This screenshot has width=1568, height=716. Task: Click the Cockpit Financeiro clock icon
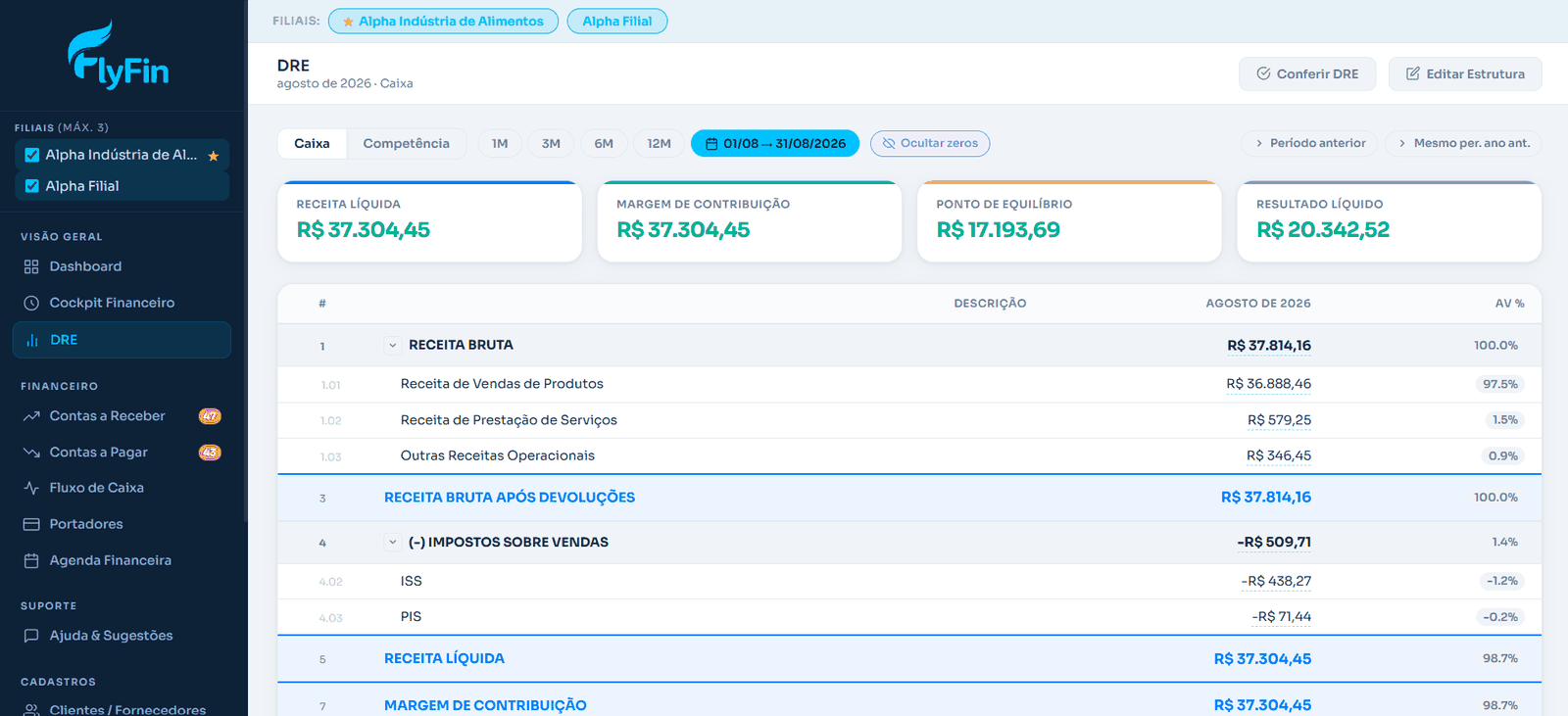tap(31, 303)
